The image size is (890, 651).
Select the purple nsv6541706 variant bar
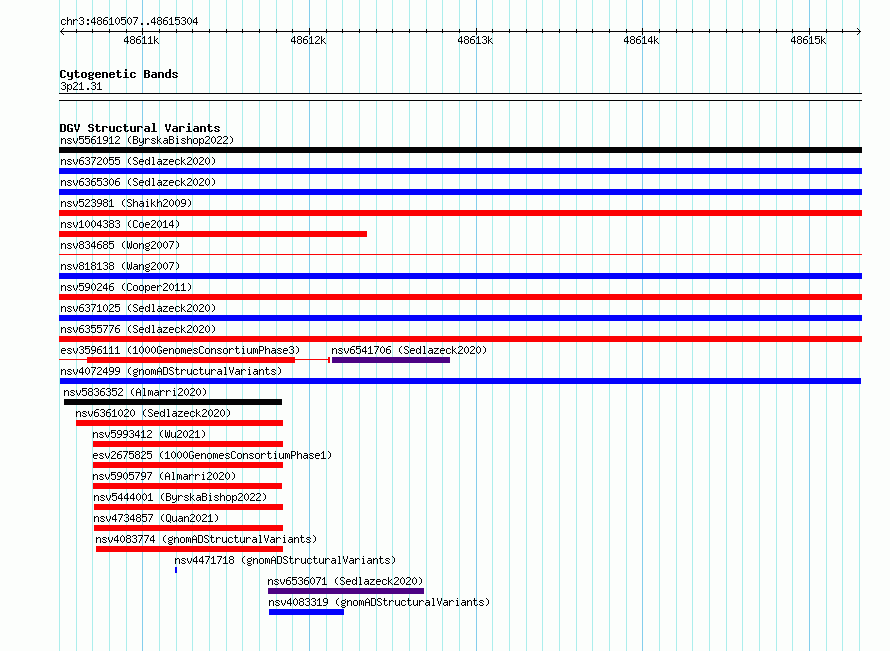(391, 360)
